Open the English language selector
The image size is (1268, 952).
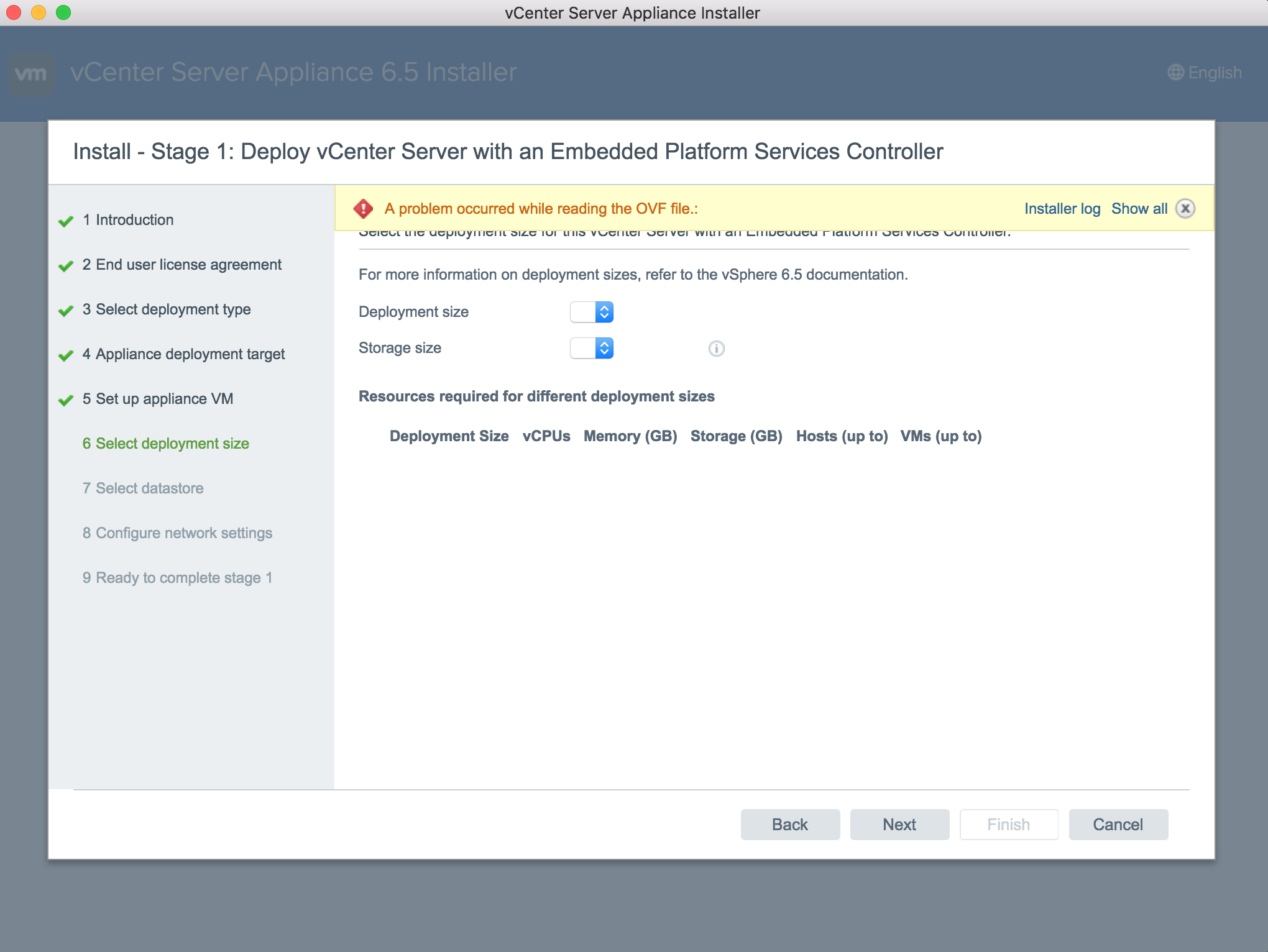(x=1214, y=73)
